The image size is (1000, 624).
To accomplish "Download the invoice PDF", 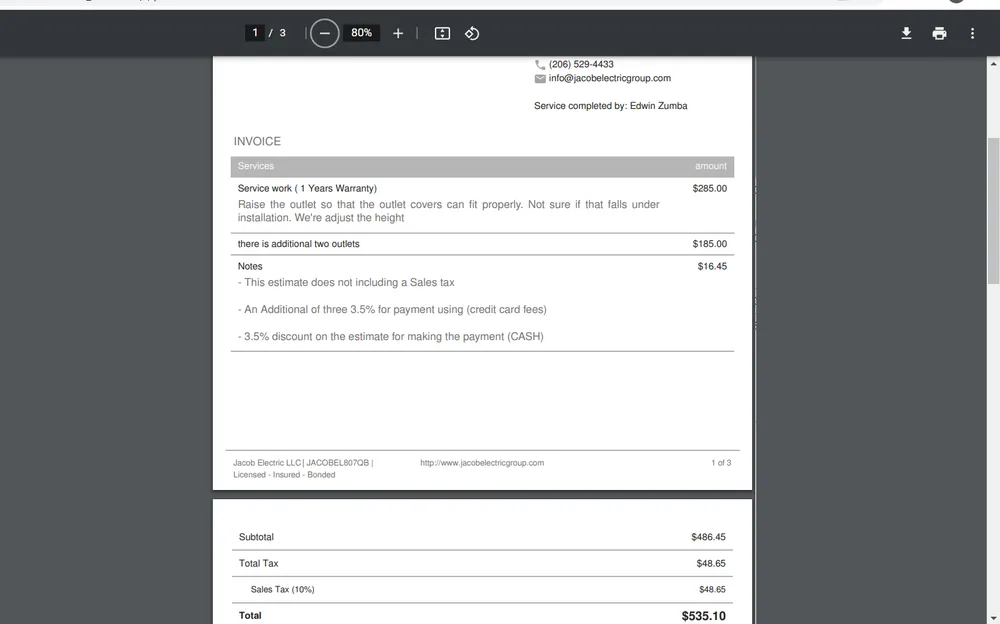I will (906, 33).
